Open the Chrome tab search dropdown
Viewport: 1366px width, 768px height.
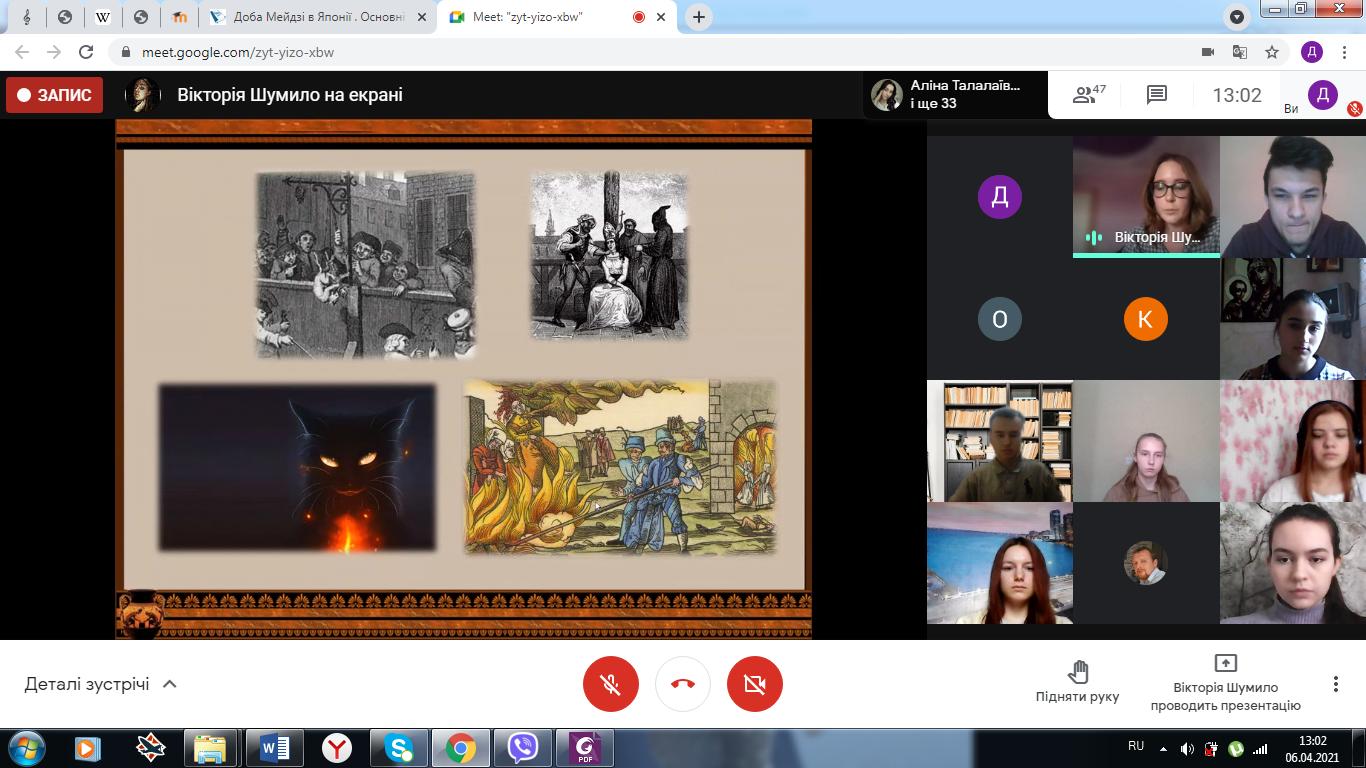(1237, 17)
